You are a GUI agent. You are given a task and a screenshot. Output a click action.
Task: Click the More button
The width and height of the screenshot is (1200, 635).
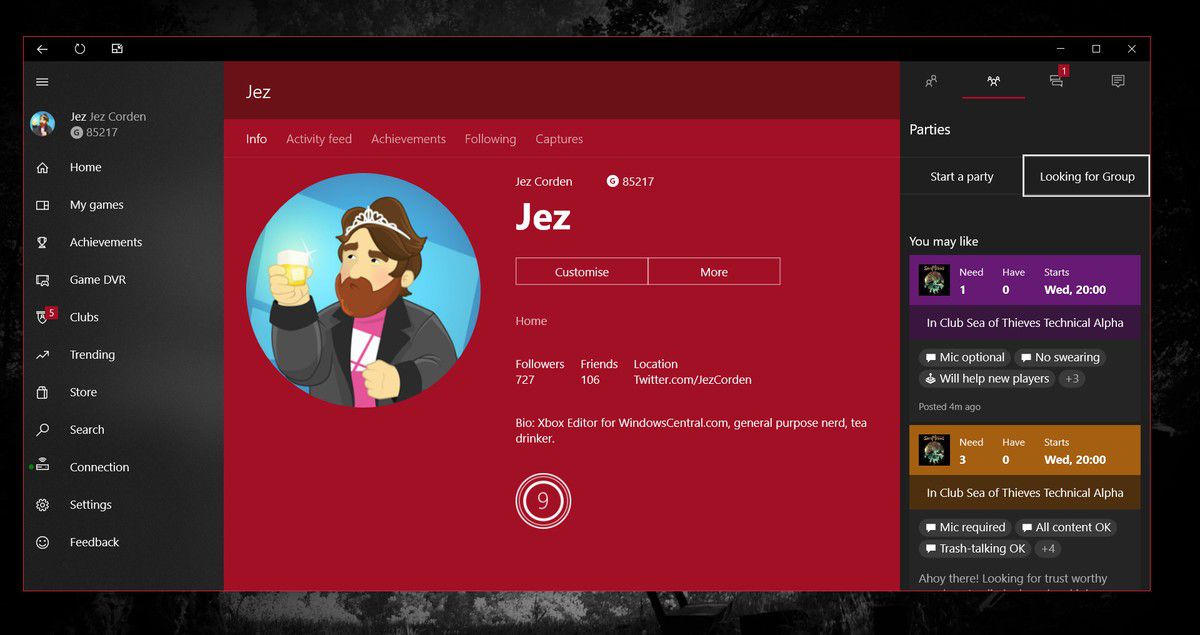(x=714, y=272)
